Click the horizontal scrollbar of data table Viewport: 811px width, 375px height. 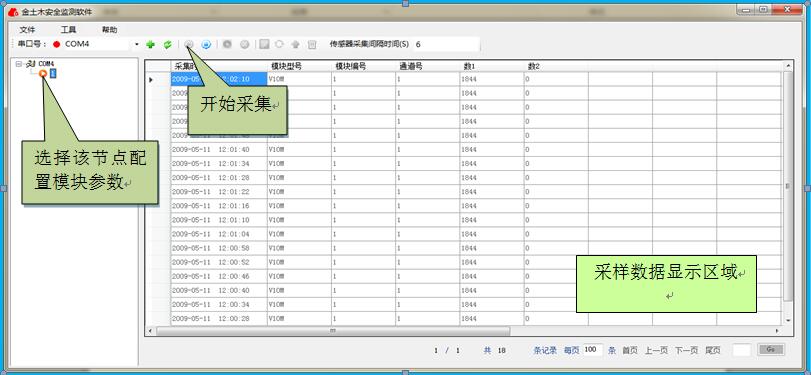[x=463, y=331]
